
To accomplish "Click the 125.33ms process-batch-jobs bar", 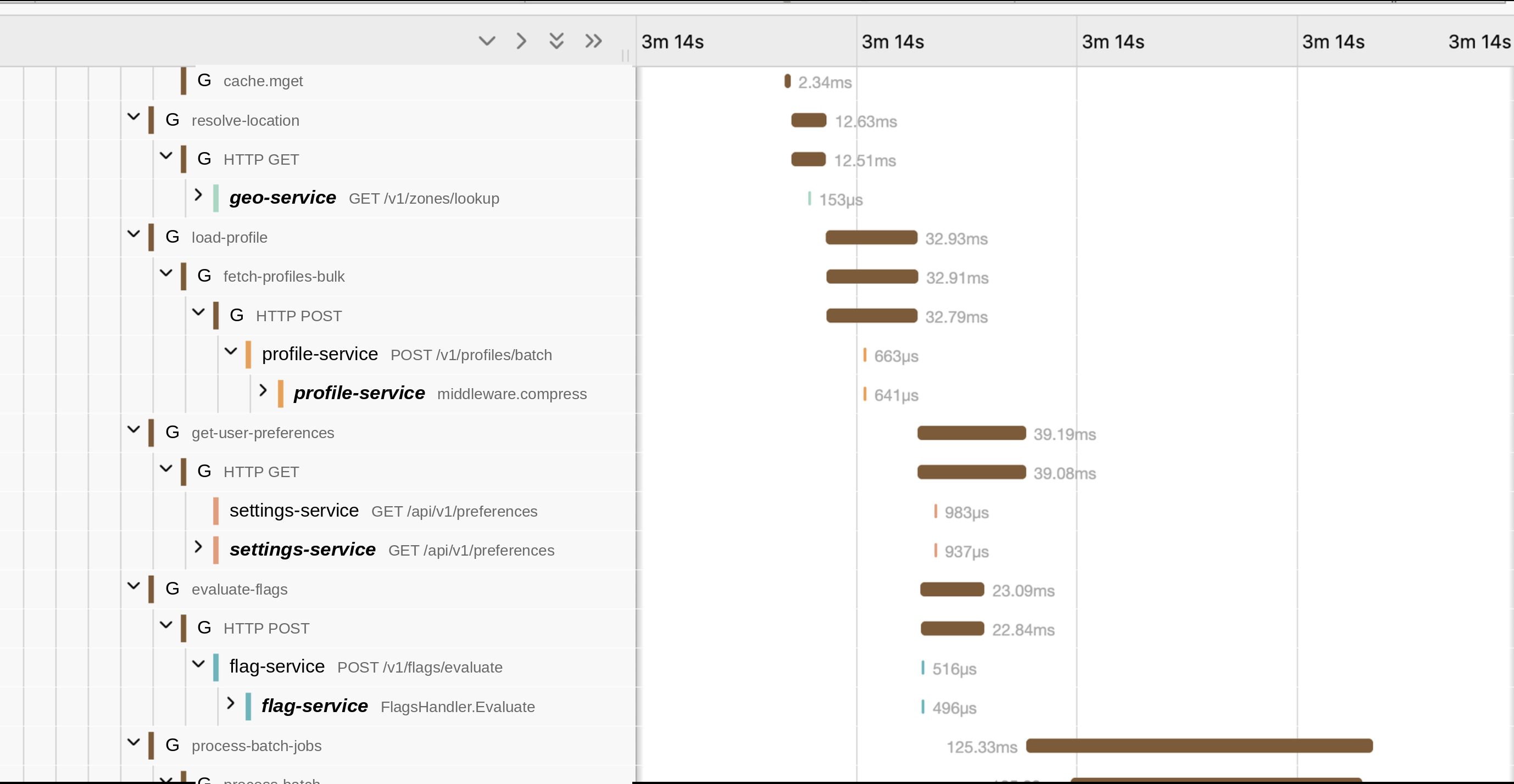I will 1200,746.
